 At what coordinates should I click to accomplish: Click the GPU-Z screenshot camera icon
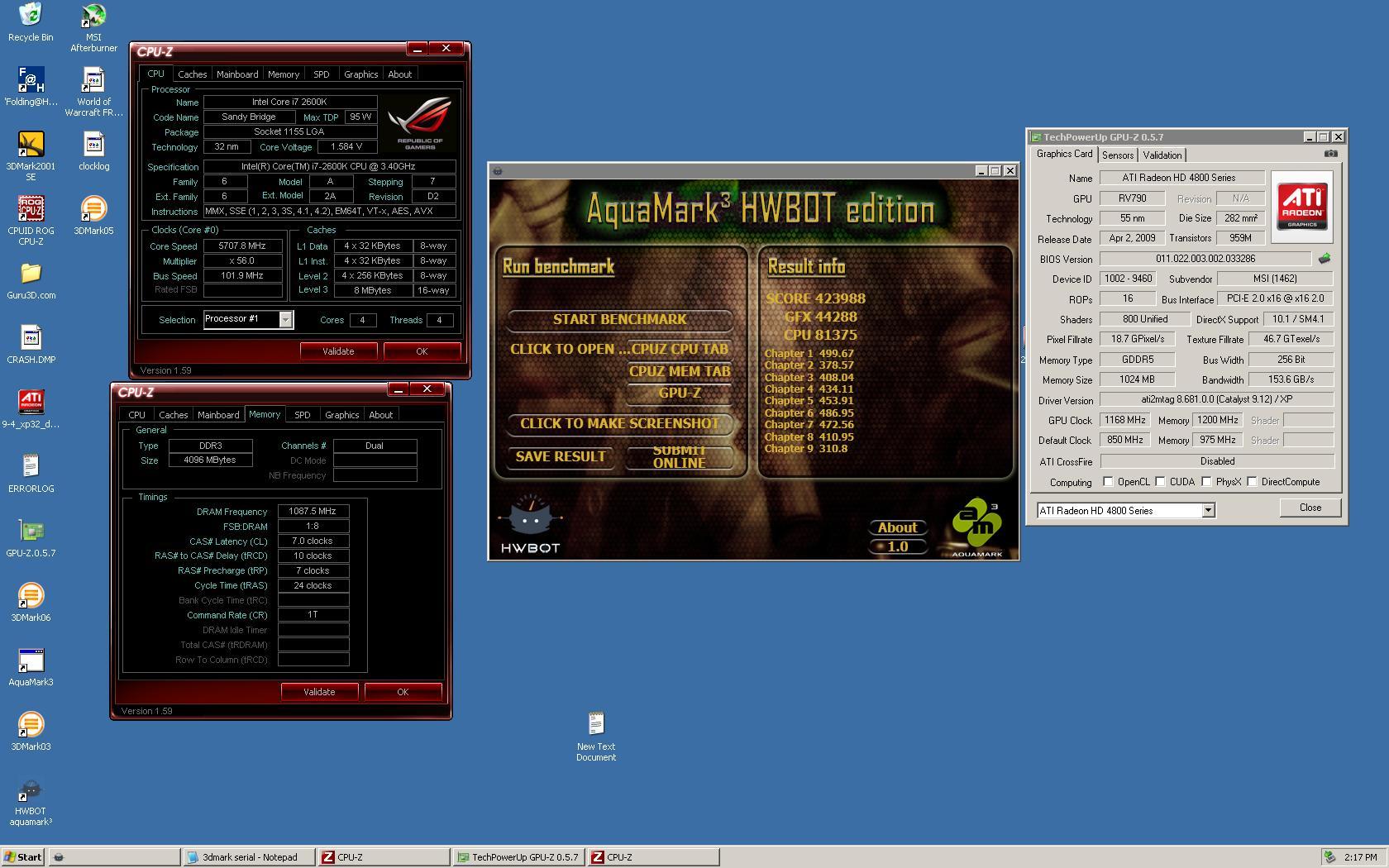click(1330, 154)
